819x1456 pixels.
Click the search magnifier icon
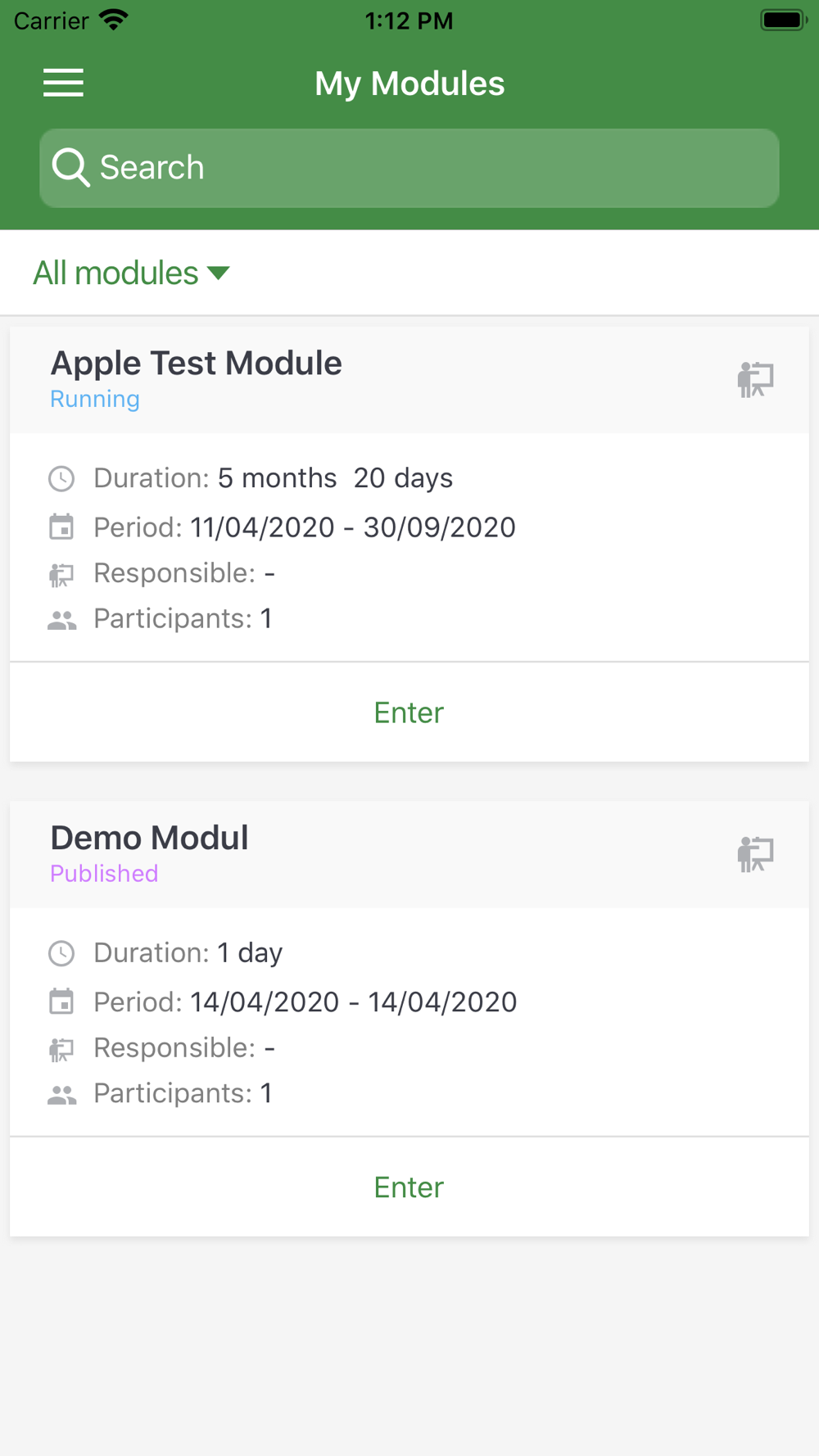70,168
